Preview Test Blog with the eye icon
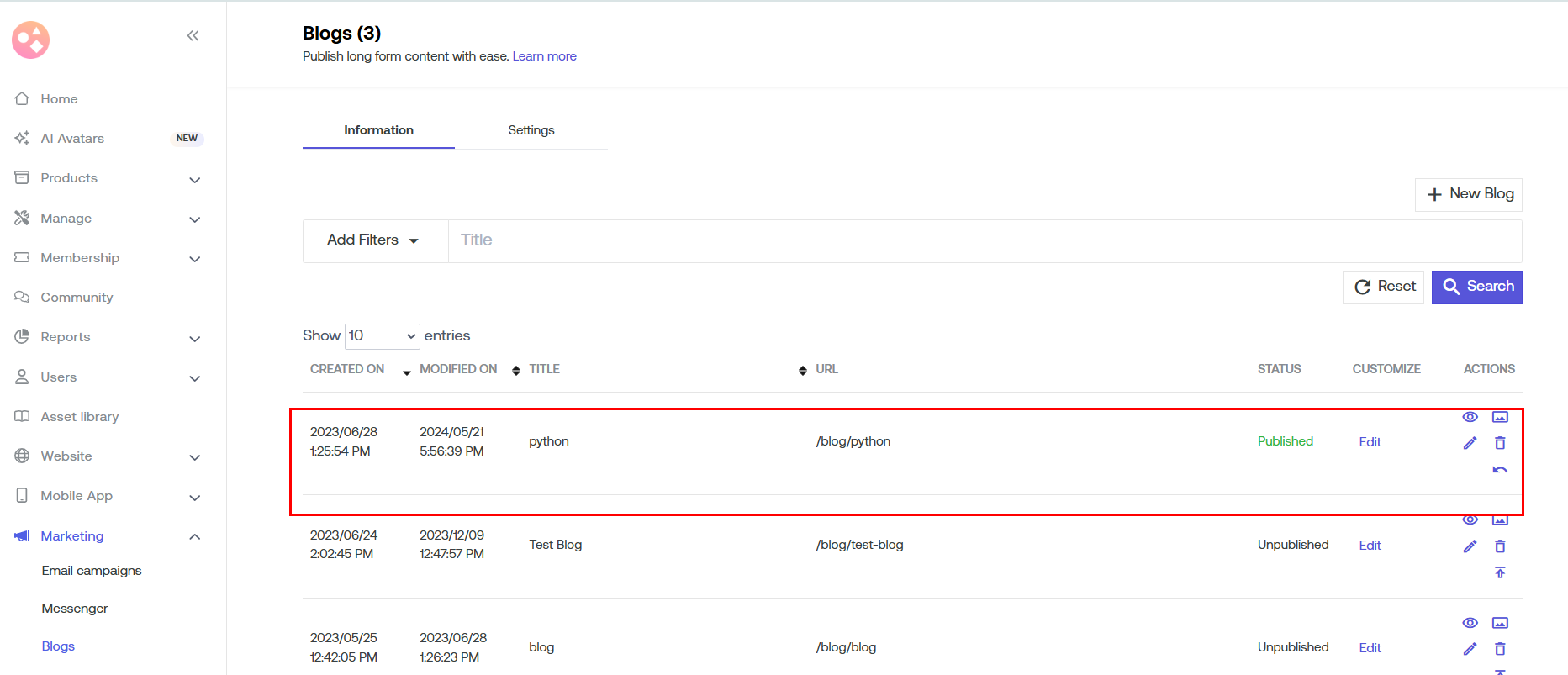This screenshot has height=675, width=1568. tap(1470, 520)
